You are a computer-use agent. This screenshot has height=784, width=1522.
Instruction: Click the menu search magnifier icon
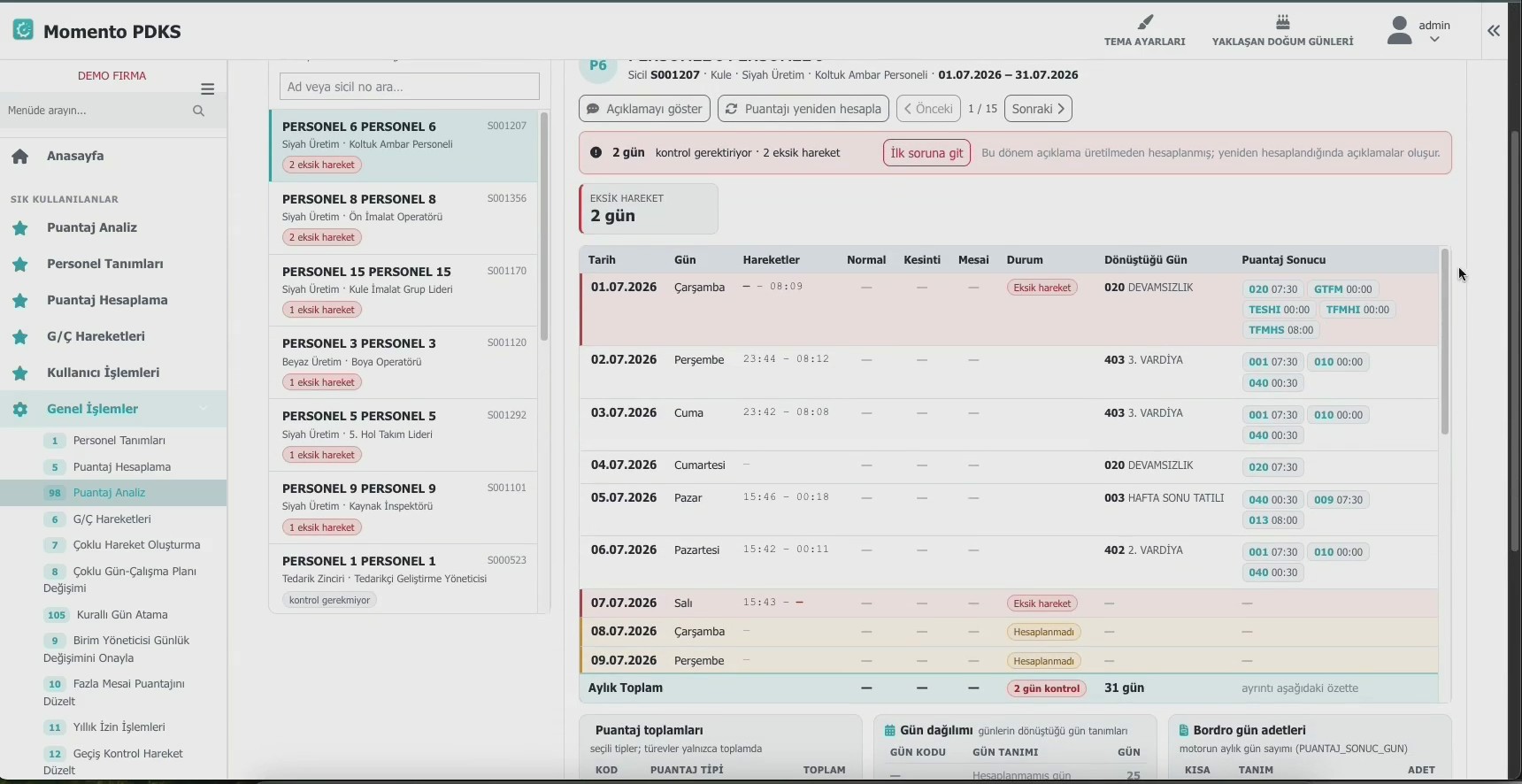(x=198, y=111)
